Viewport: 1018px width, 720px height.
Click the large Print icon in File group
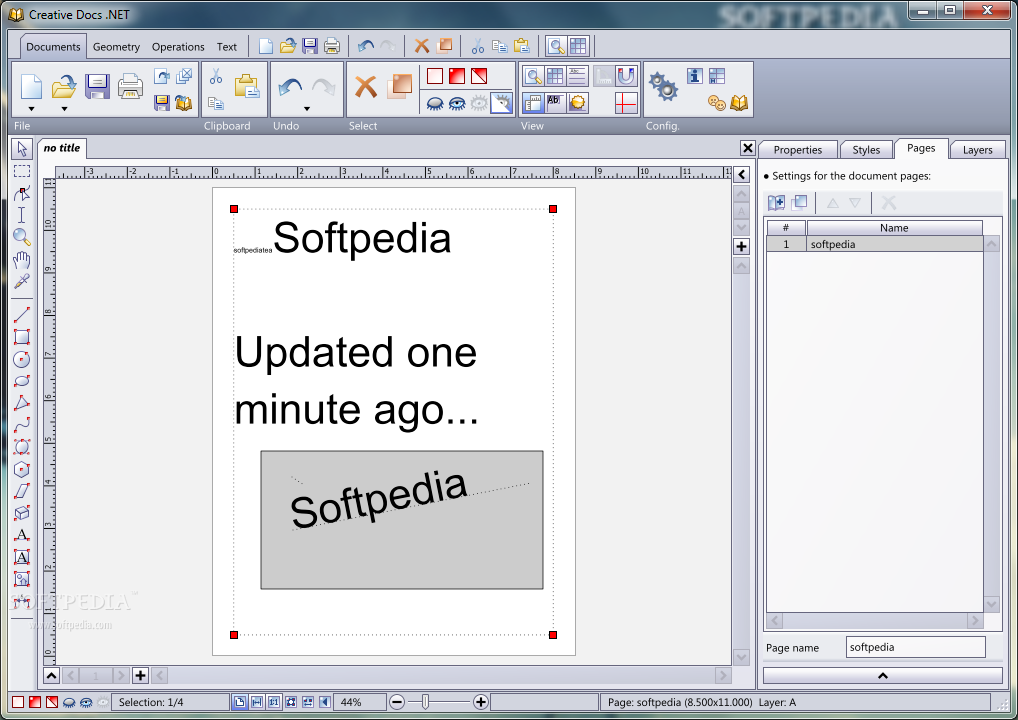click(130, 86)
